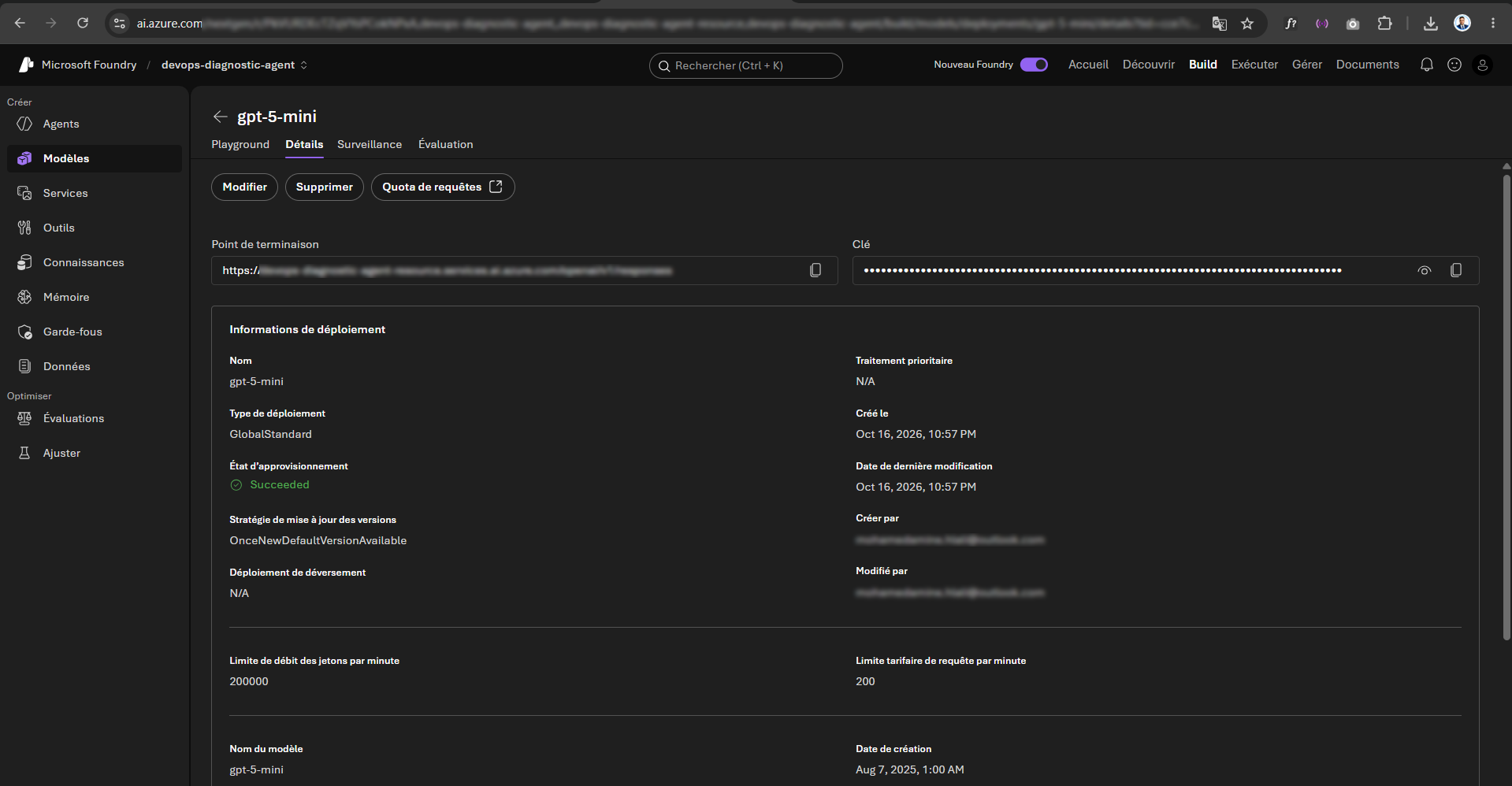Switch to the Playground tab

pyautogui.click(x=240, y=144)
